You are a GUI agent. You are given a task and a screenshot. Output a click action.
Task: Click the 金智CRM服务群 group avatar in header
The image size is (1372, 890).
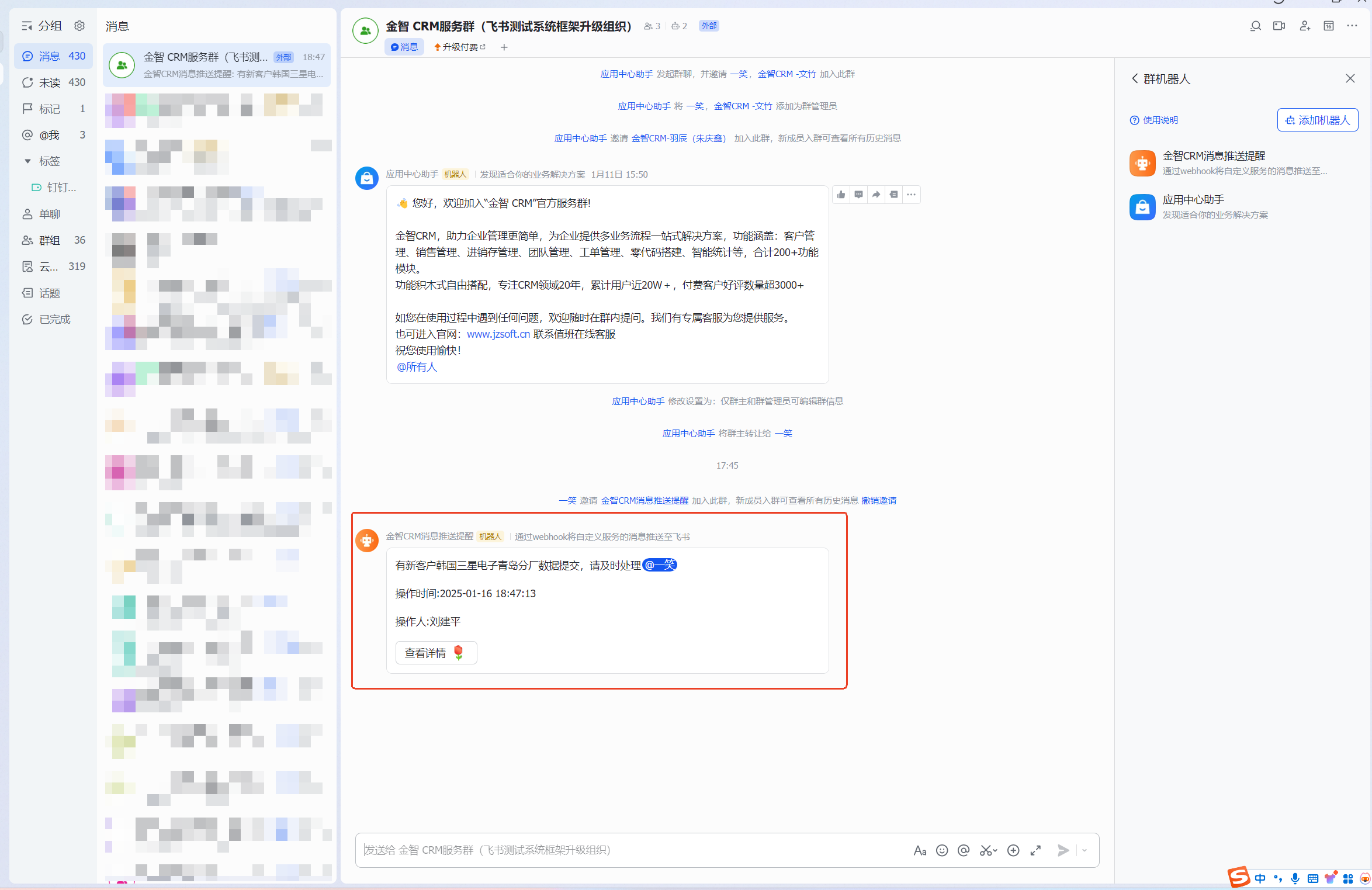(365, 31)
